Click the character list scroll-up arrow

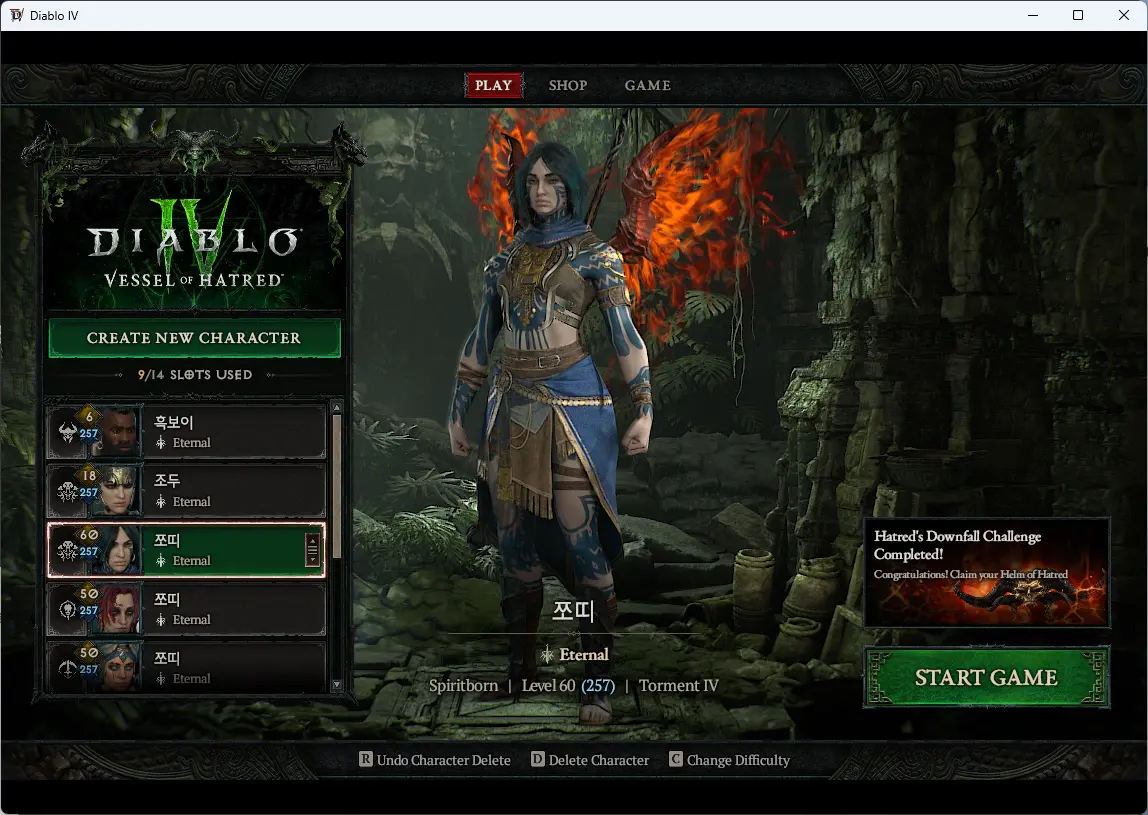tap(337, 407)
